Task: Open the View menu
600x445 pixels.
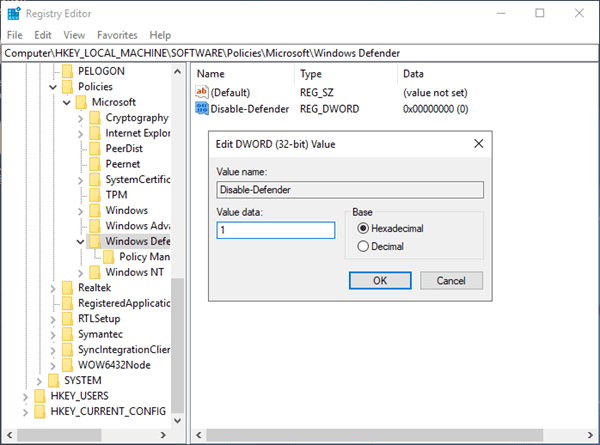Action: tap(74, 35)
